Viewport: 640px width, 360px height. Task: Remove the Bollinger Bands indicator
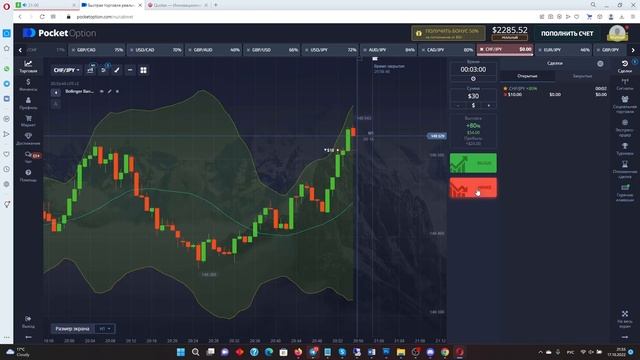[117, 91]
